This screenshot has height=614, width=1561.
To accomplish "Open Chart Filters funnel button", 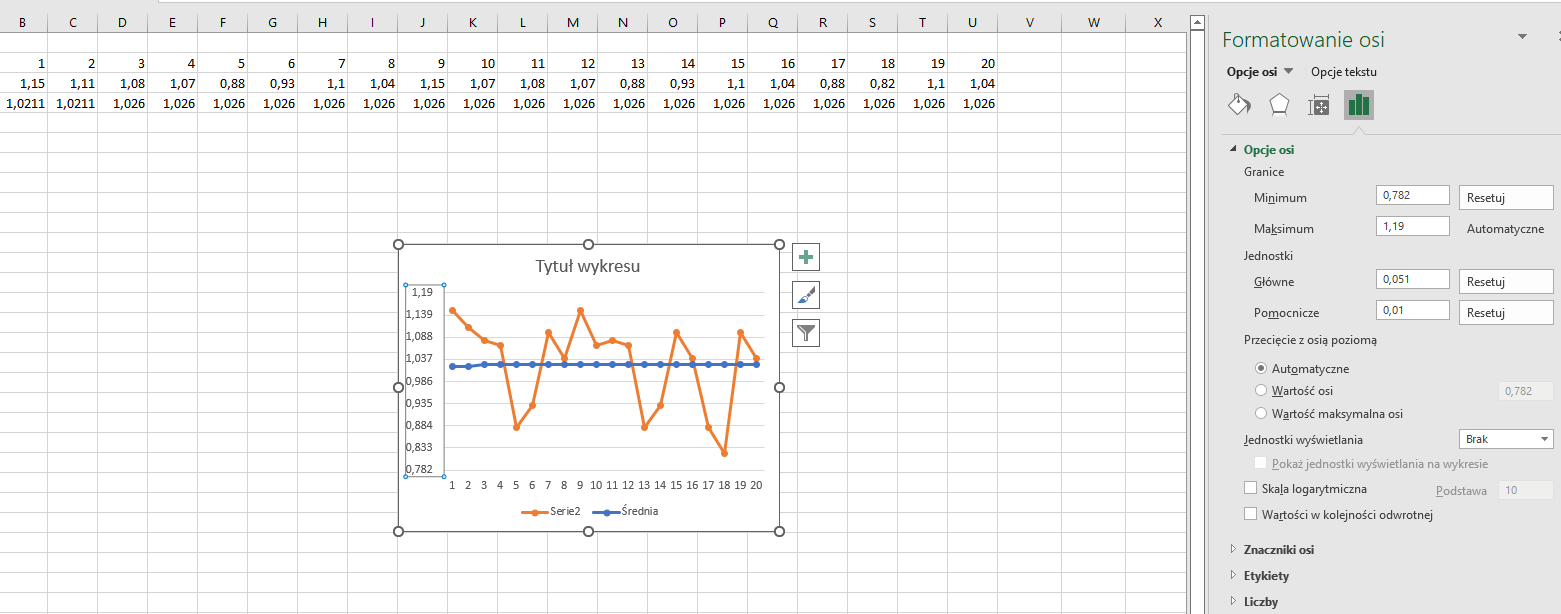I will coord(806,333).
